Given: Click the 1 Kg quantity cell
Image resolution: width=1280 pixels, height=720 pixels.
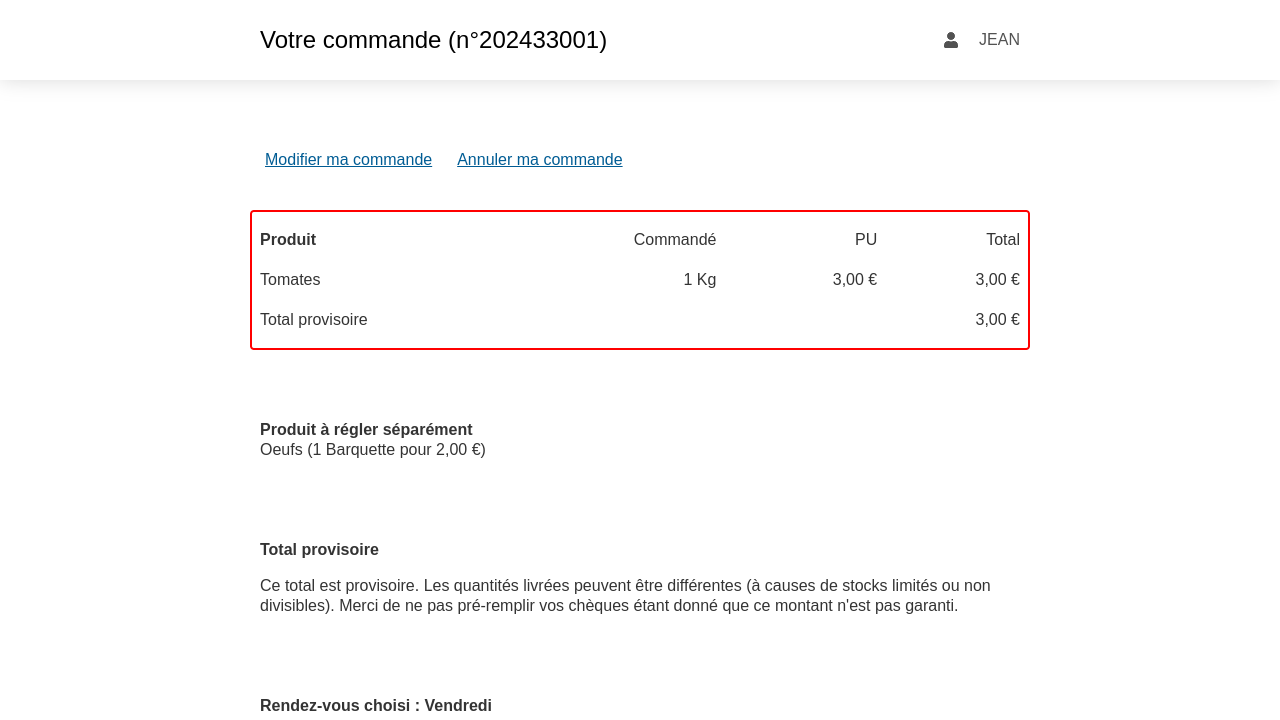Looking at the screenshot, I should tap(699, 280).
